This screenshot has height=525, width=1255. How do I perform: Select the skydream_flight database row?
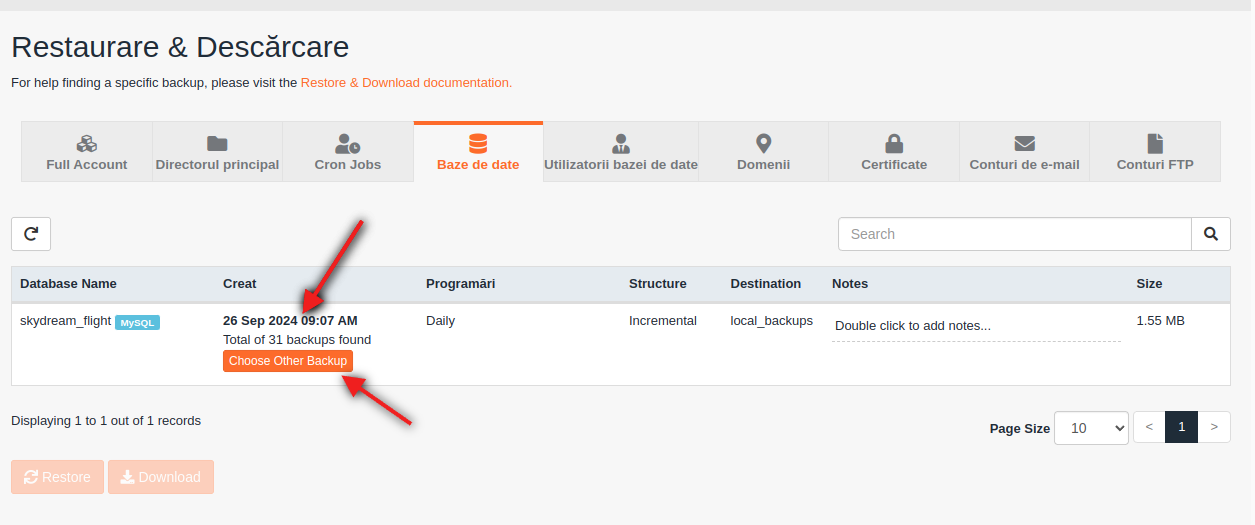[621, 344]
